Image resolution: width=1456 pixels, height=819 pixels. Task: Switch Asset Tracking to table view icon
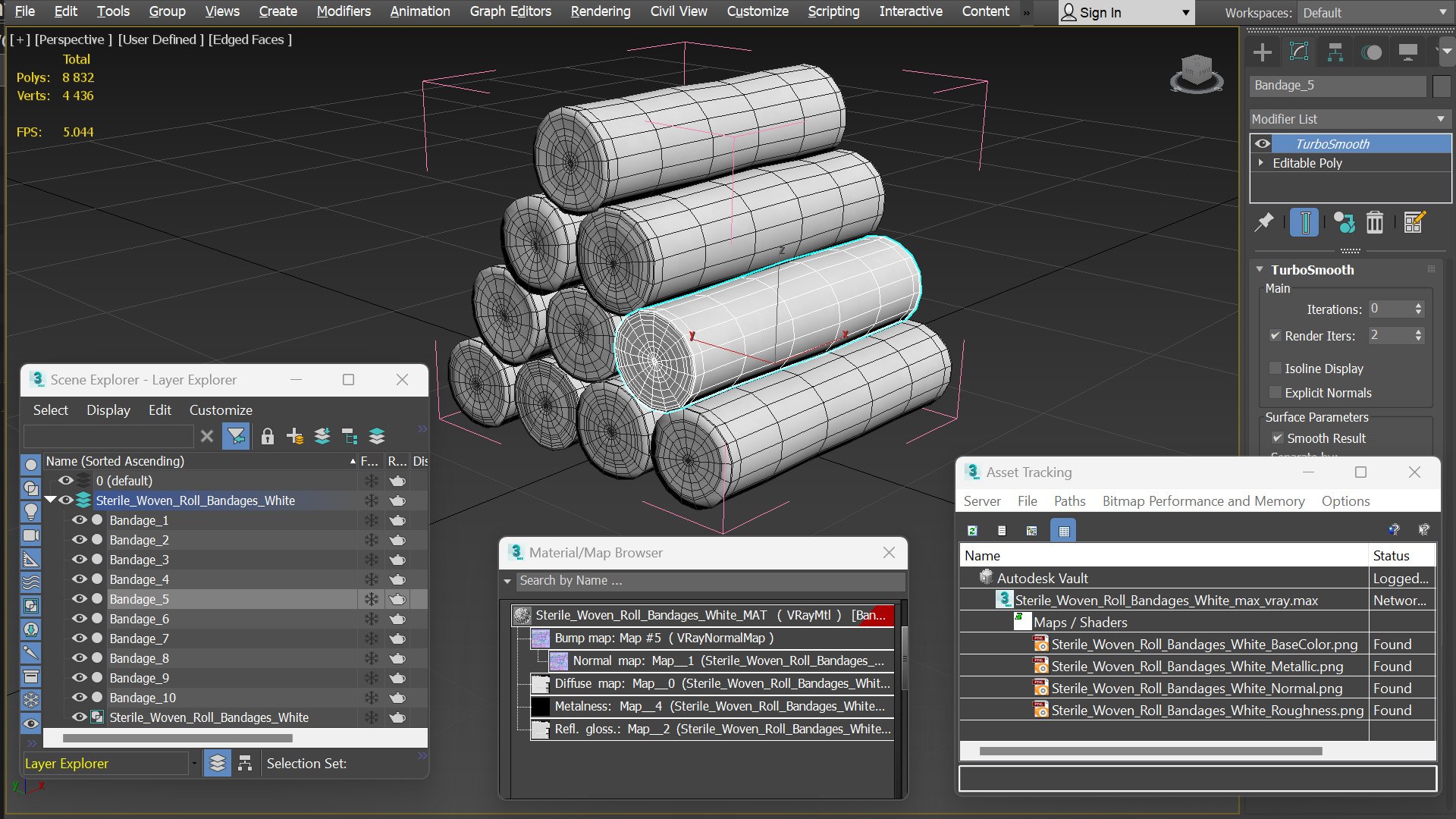[1064, 531]
